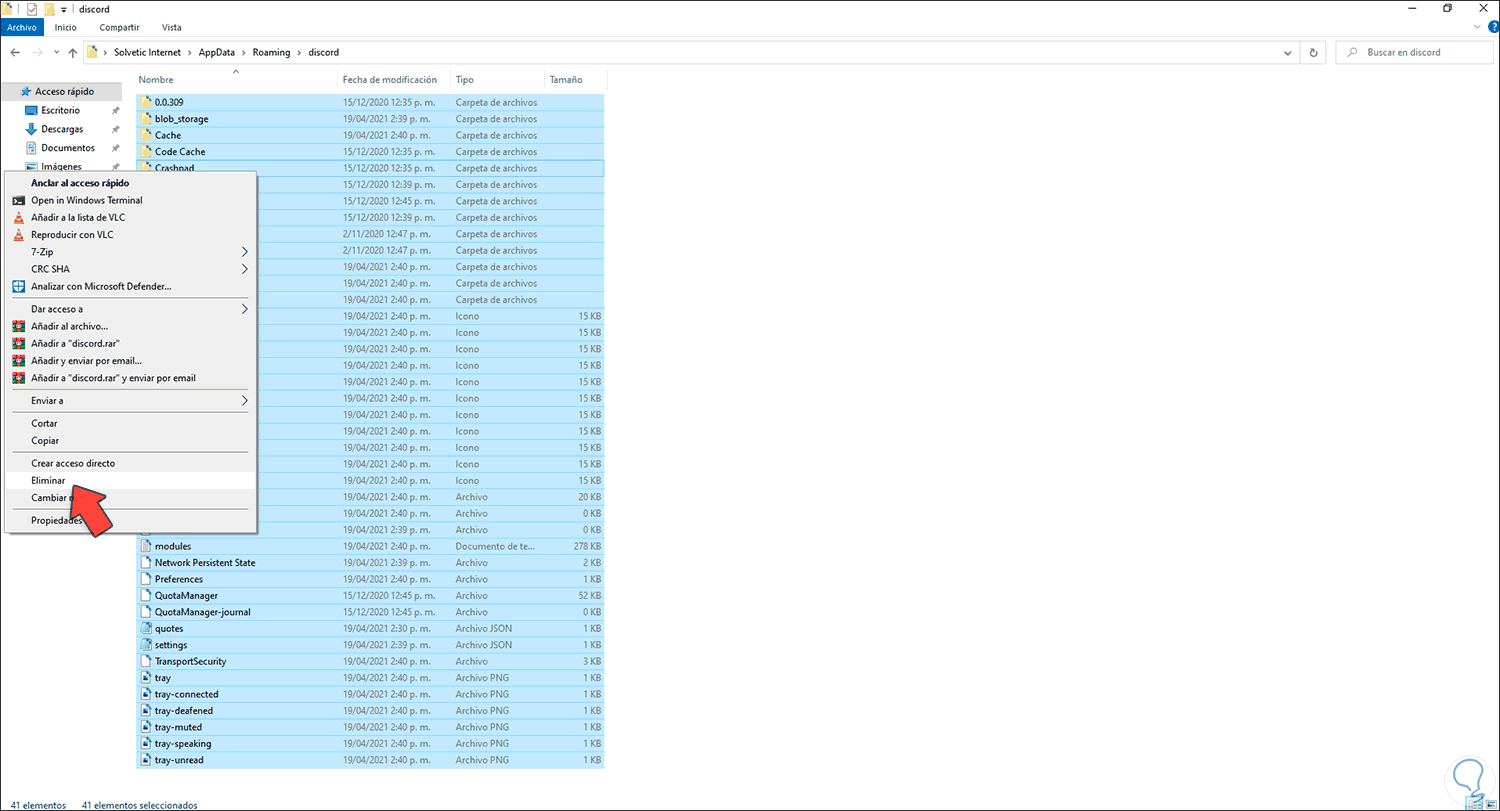Open the Customize Quick Access Toolbar arrow
The width and height of the screenshot is (1500, 811).
(63, 10)
